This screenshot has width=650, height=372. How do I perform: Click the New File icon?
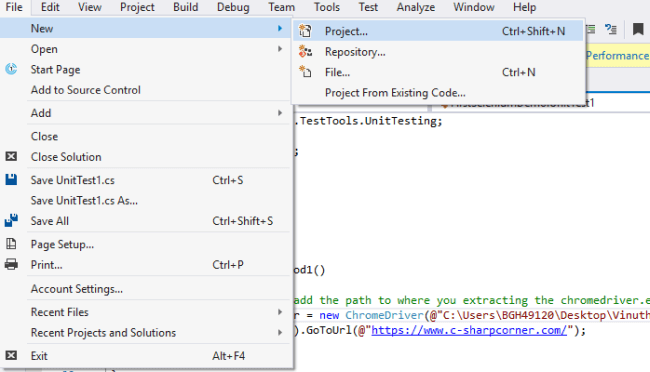305,72
